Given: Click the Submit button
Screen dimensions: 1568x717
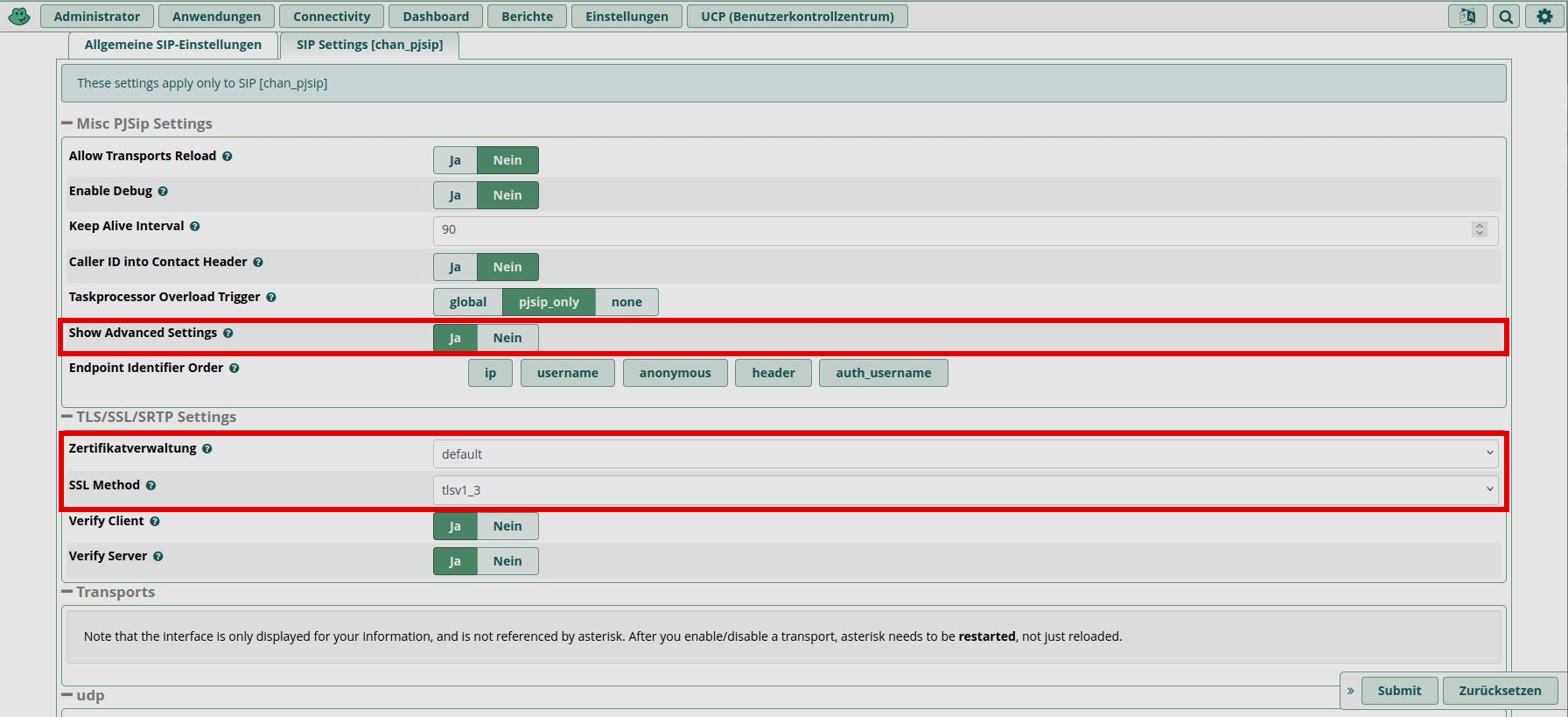Looking at the screenshot, I should (x=1399, y=691).
